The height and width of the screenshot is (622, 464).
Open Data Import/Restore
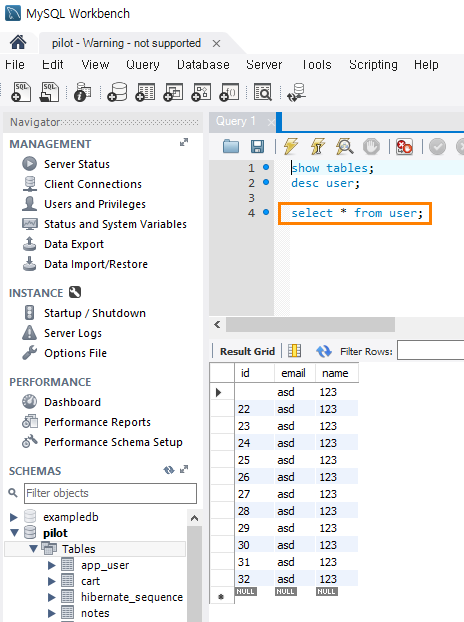point(96,264)
